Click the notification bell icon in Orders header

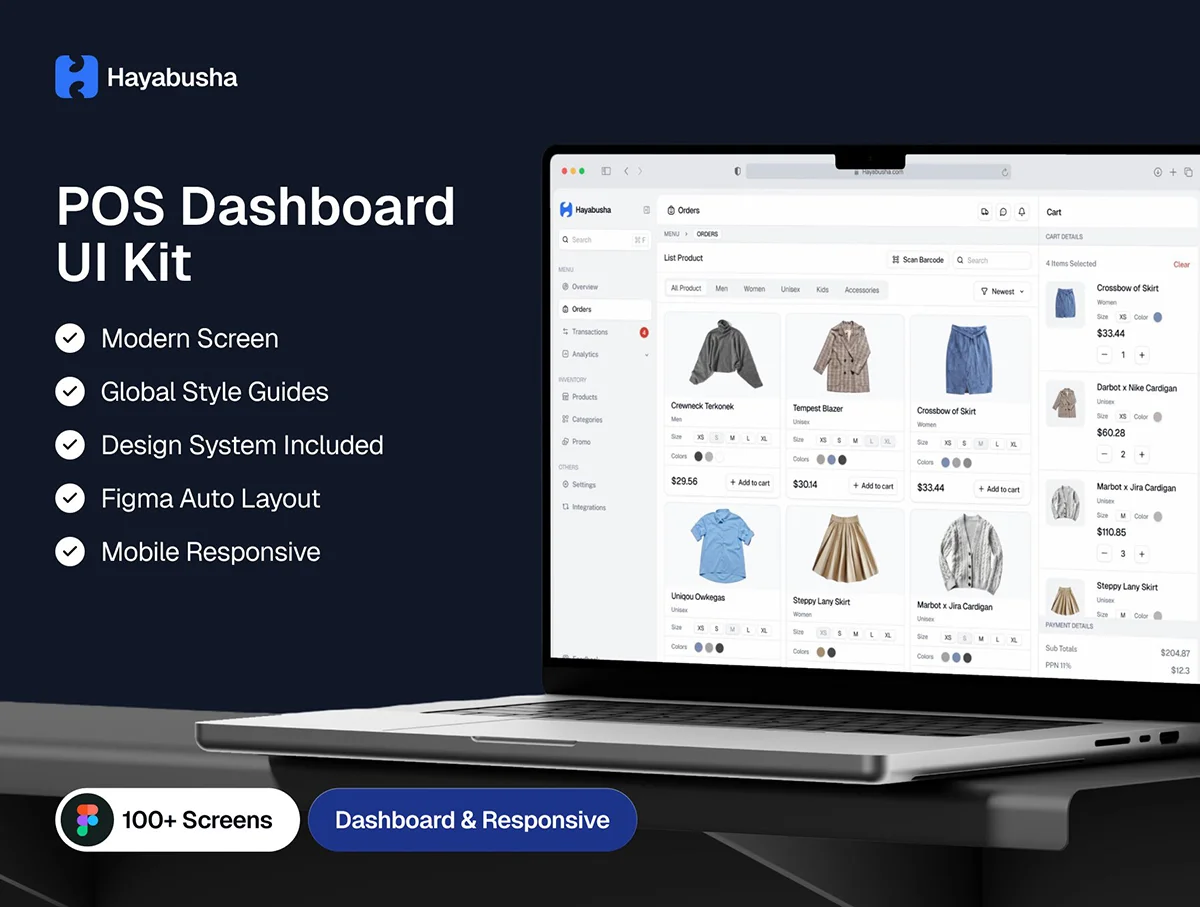(x=1021, y=212)
